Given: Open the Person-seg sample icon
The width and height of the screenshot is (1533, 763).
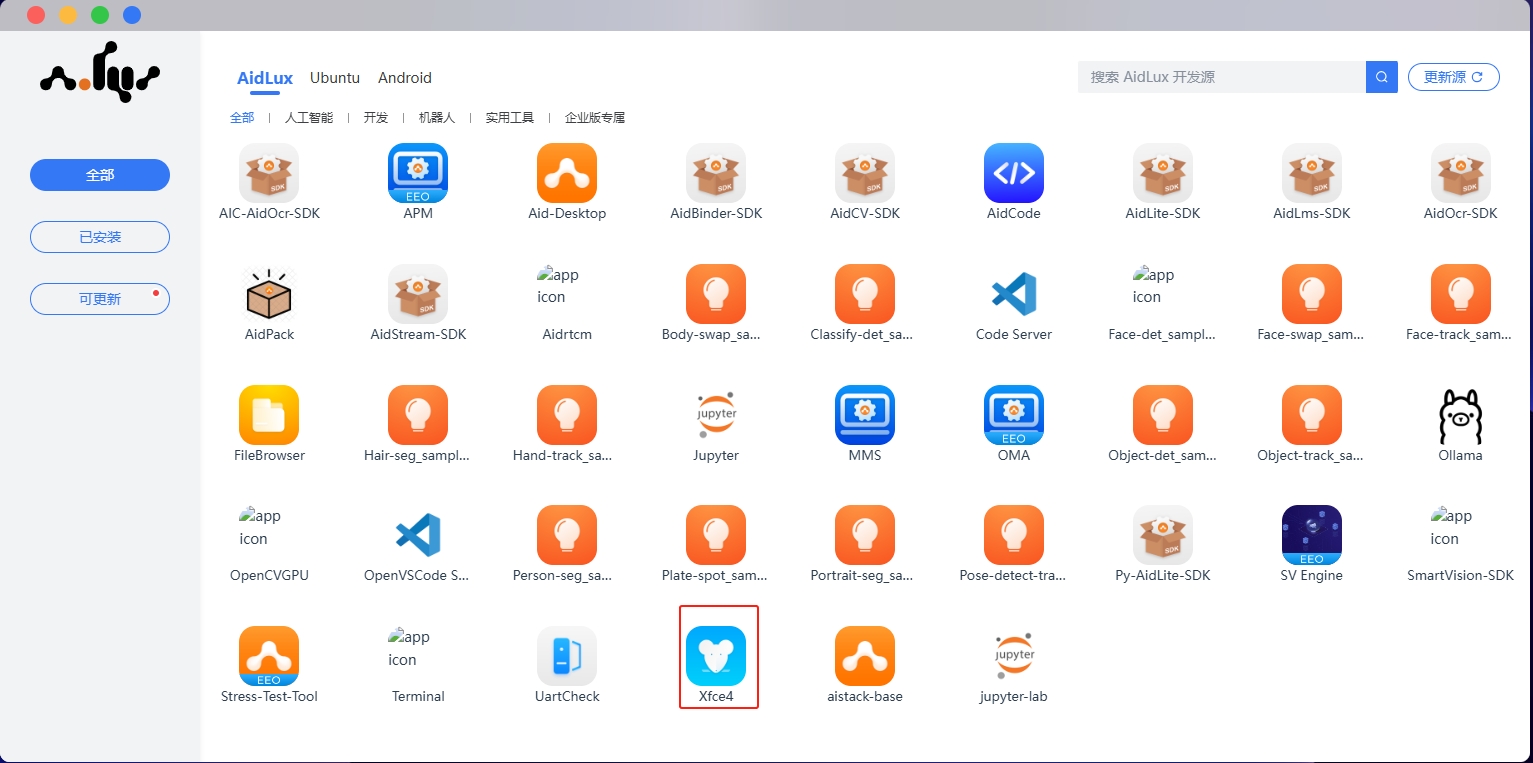Looking at the screenshot, I should pyautogui.click(x=567, y=535).
